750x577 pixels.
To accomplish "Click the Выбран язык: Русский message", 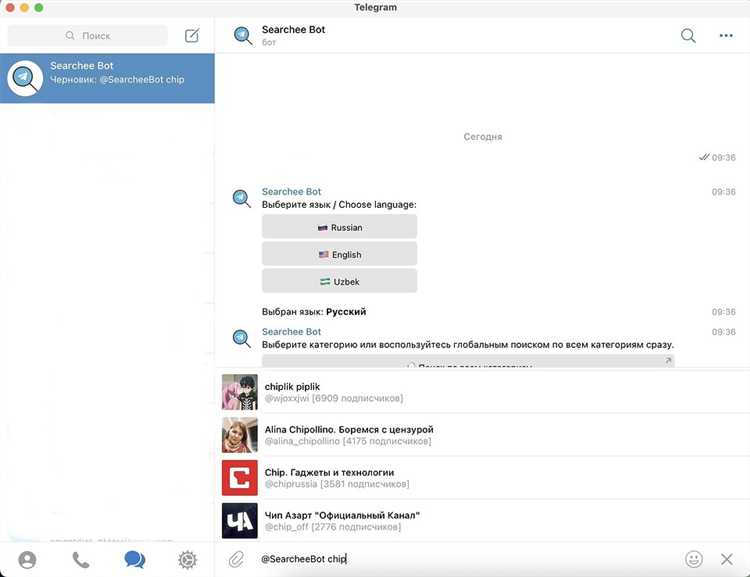I will pos(314,311).
